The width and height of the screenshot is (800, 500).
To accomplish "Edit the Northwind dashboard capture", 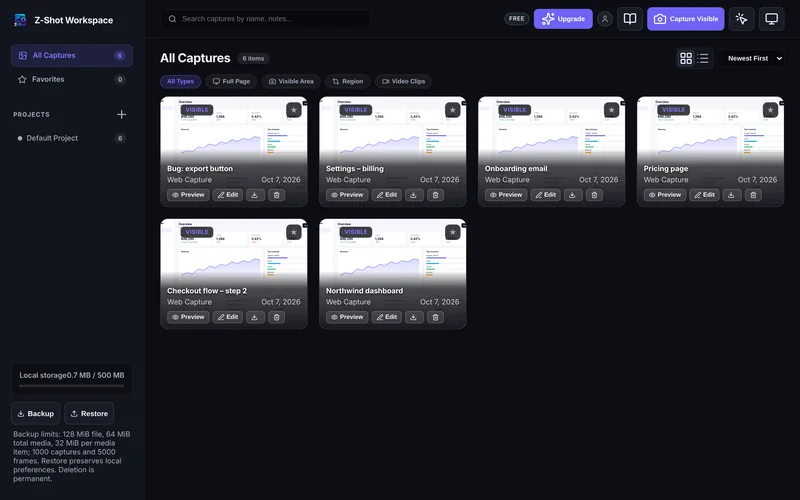I will (387, 317).
